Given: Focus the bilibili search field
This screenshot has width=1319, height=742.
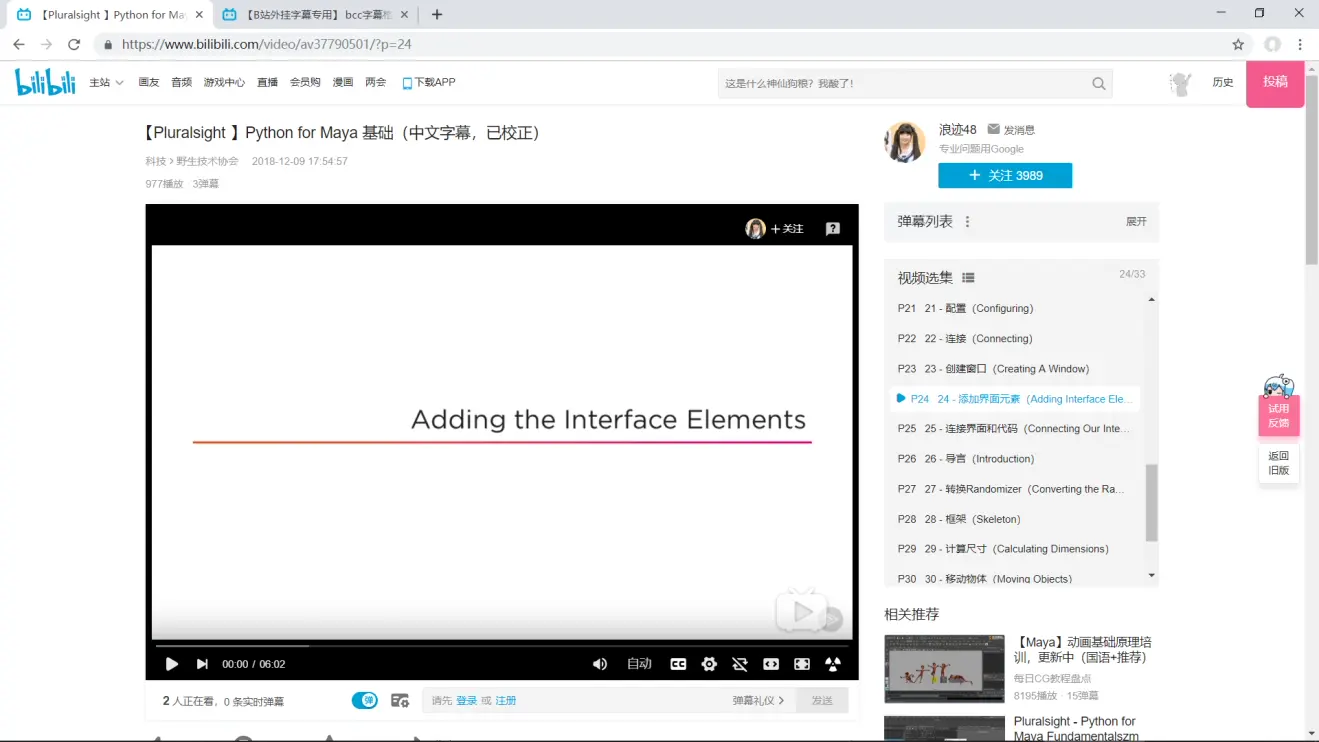Looking at the screenshot, I should pyautogui.click(x=902, y=84).
